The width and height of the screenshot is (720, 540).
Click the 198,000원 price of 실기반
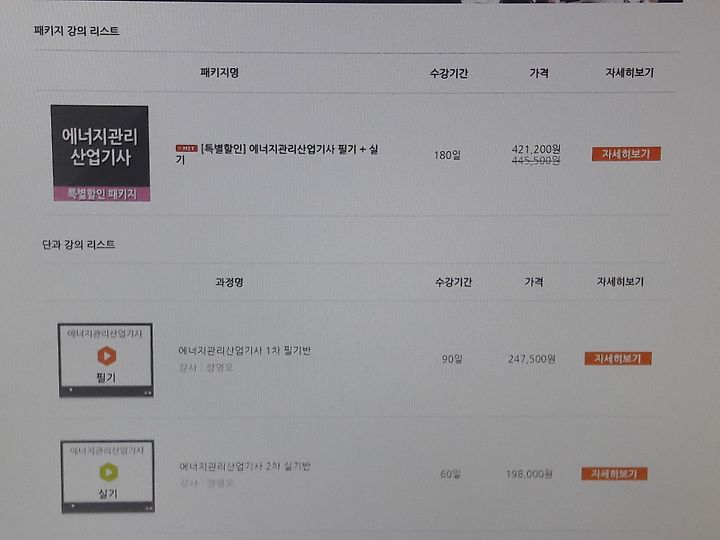click(529, 474)
